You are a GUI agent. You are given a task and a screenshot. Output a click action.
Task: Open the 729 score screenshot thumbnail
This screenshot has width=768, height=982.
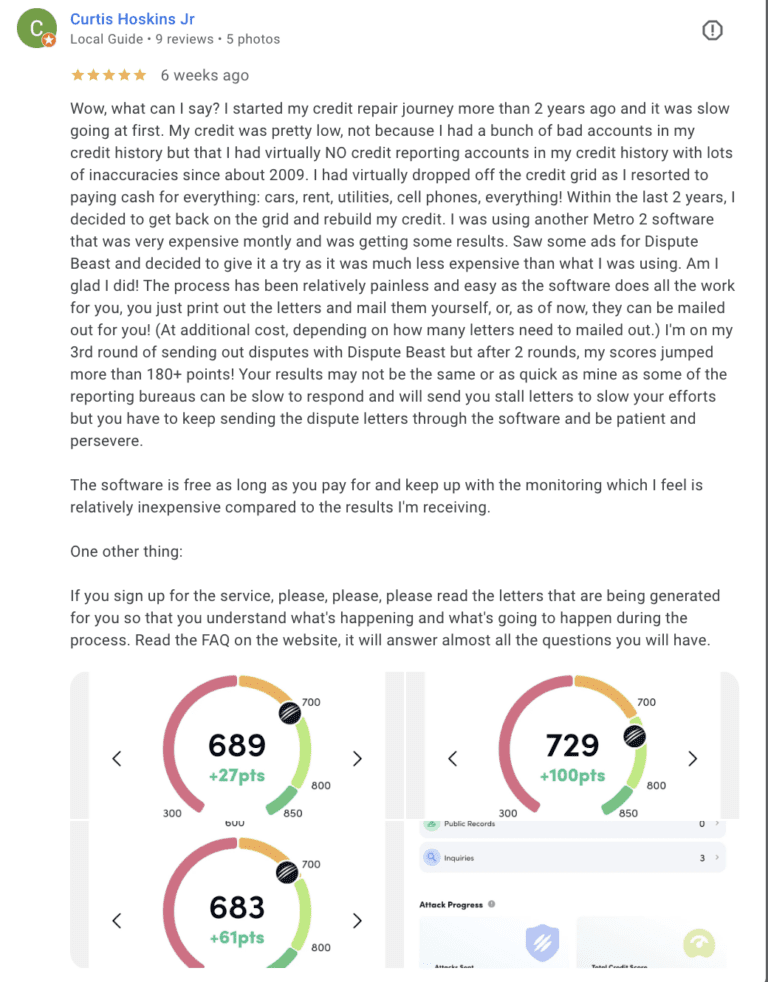tap(572, 745)
